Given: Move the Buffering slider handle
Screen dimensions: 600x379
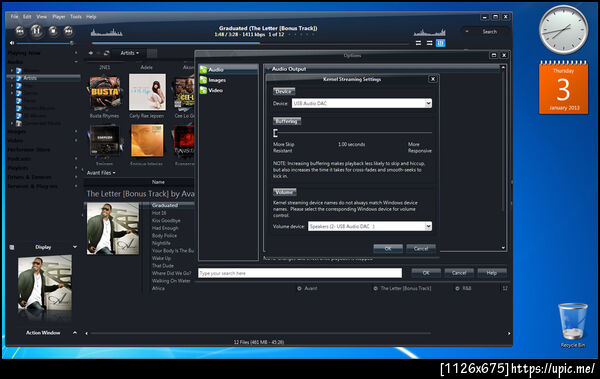Looking at the screenshot, I should (275, 133).
